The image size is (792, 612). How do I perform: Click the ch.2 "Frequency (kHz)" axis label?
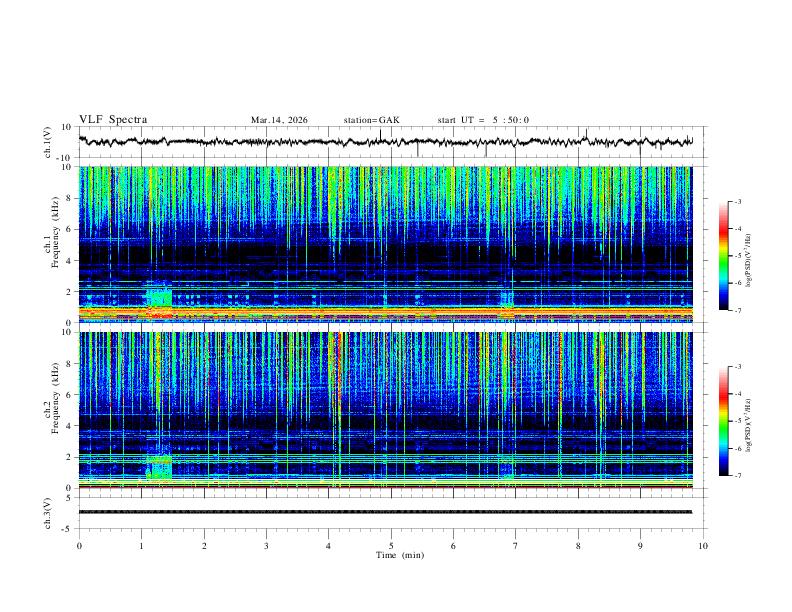click(x=55, y=398)
